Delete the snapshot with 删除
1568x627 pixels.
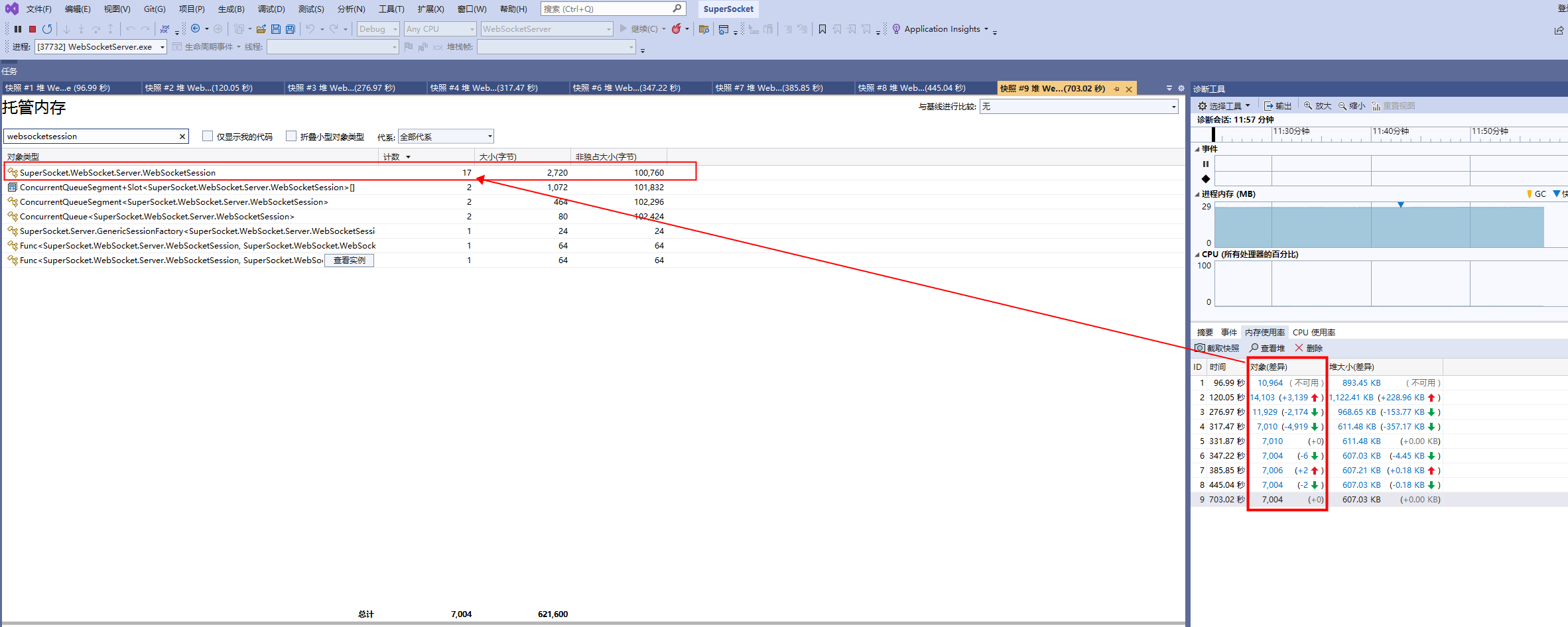point(1309,348)
